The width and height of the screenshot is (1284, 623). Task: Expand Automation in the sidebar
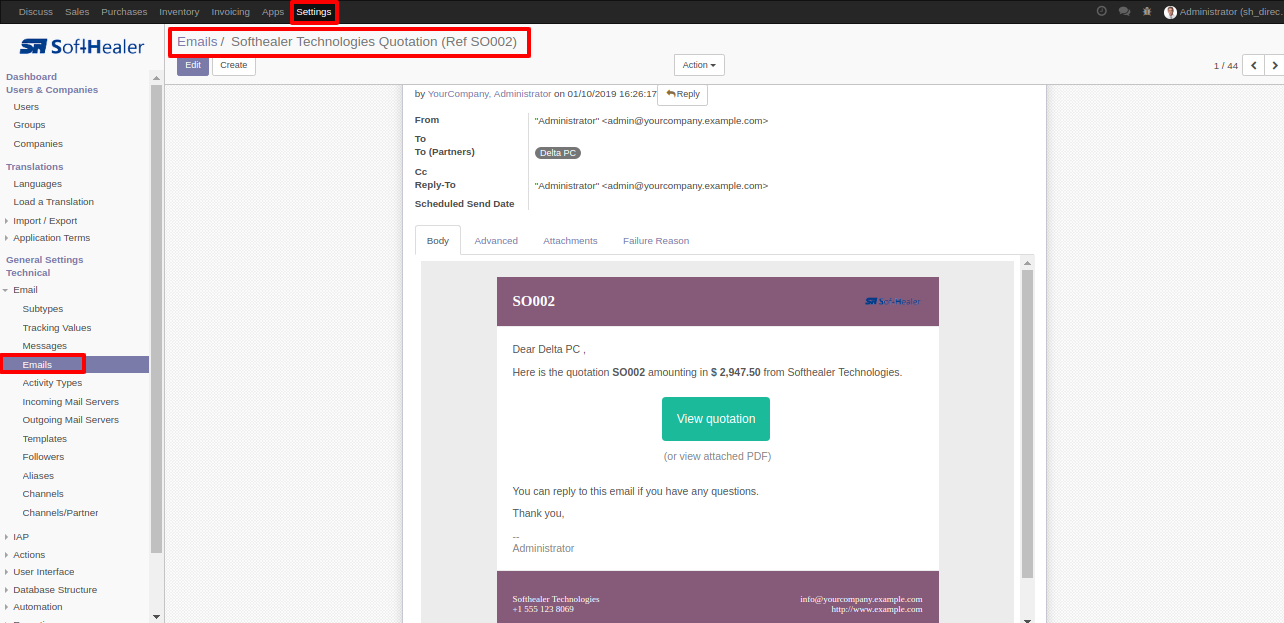pos(38,607)
